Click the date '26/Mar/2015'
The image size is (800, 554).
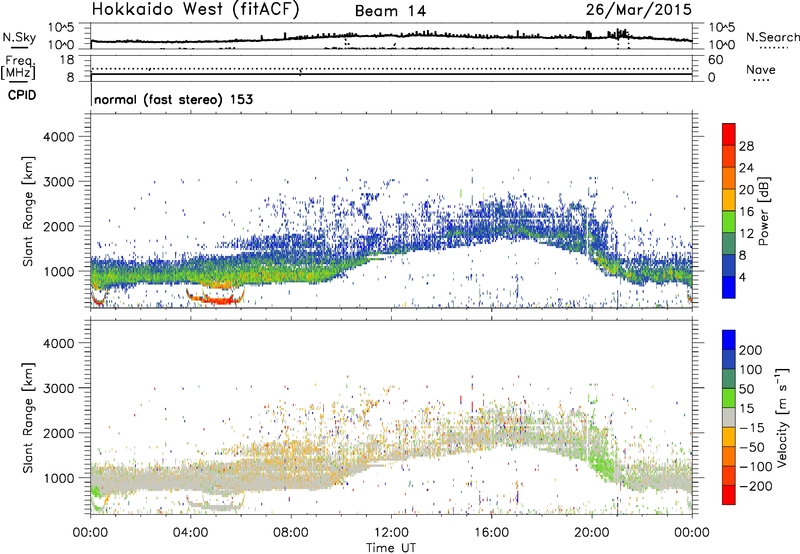pyautogui.click(x=638, y=10)
